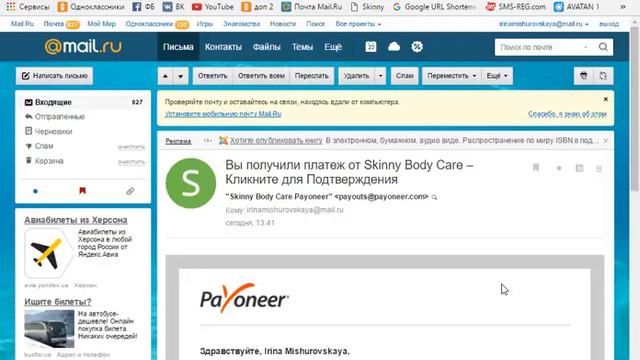Select the Входящие folder

[x=83, y=102]
